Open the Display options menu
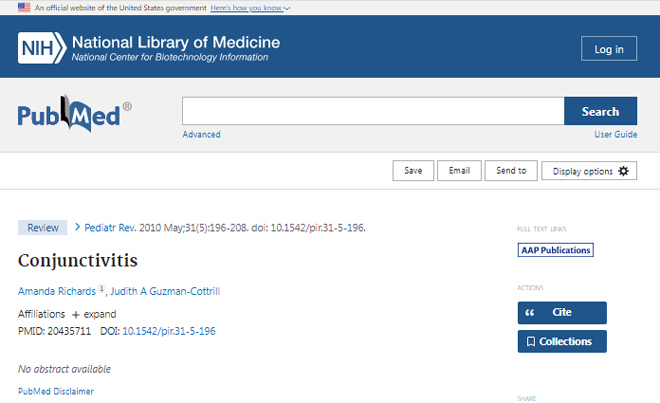The height and width of the screenshot is (403, 660). (x=589, y=171)
